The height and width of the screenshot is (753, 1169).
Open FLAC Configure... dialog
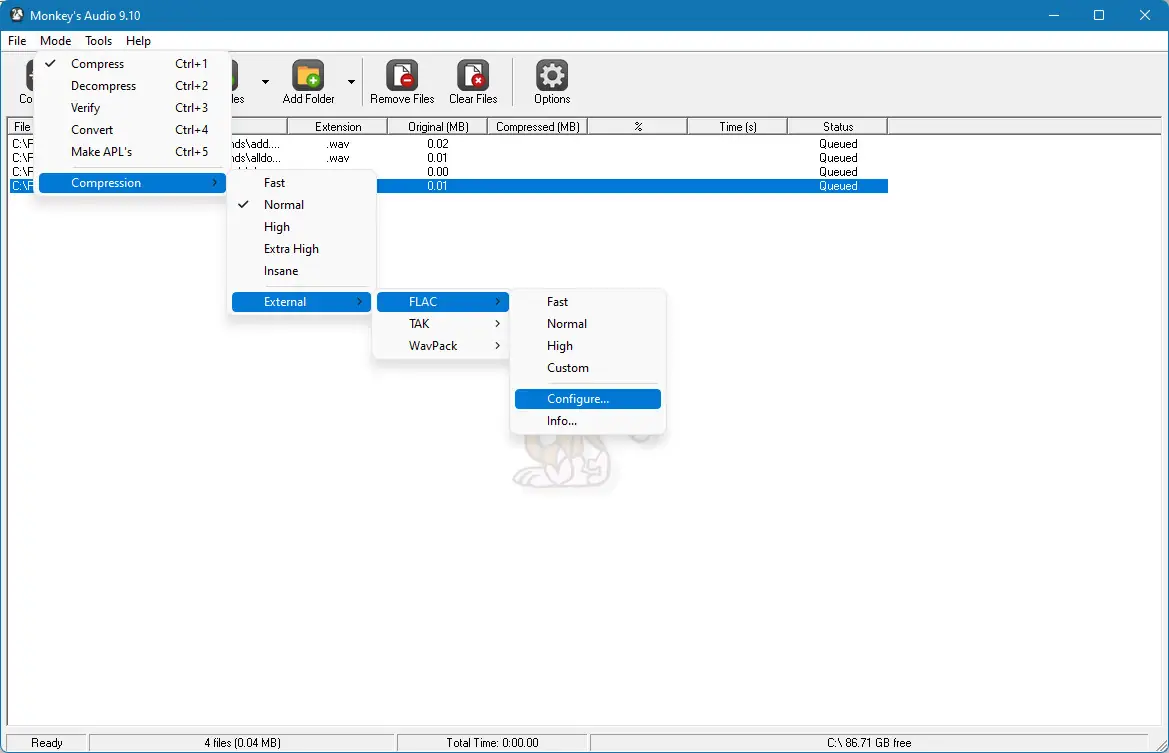(587, 399)
